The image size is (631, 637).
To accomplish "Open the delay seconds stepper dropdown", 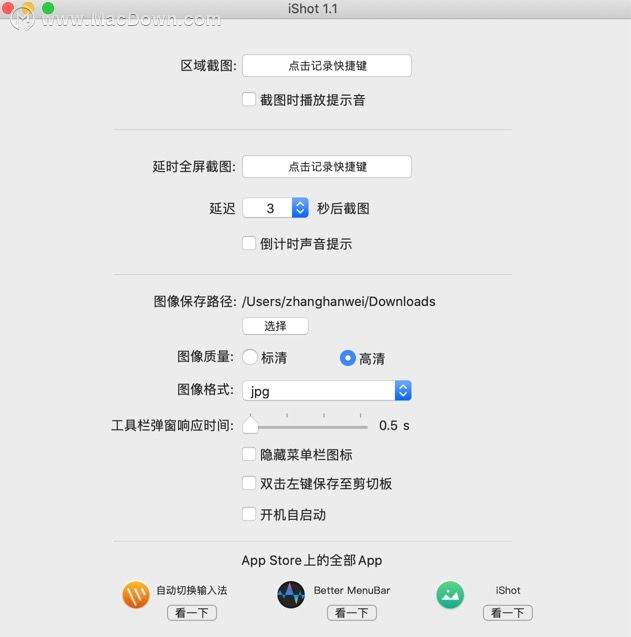I will tap(300, 208).
